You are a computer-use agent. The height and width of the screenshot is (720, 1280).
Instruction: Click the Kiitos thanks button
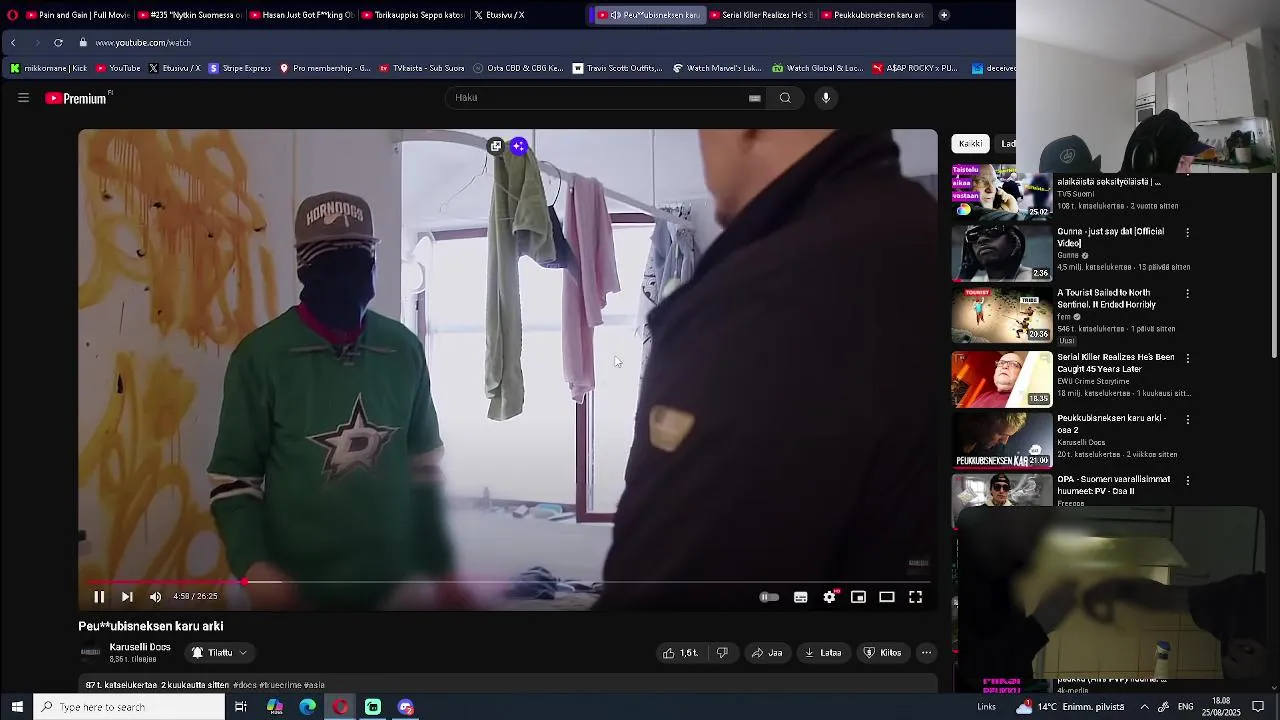[883, 653]
